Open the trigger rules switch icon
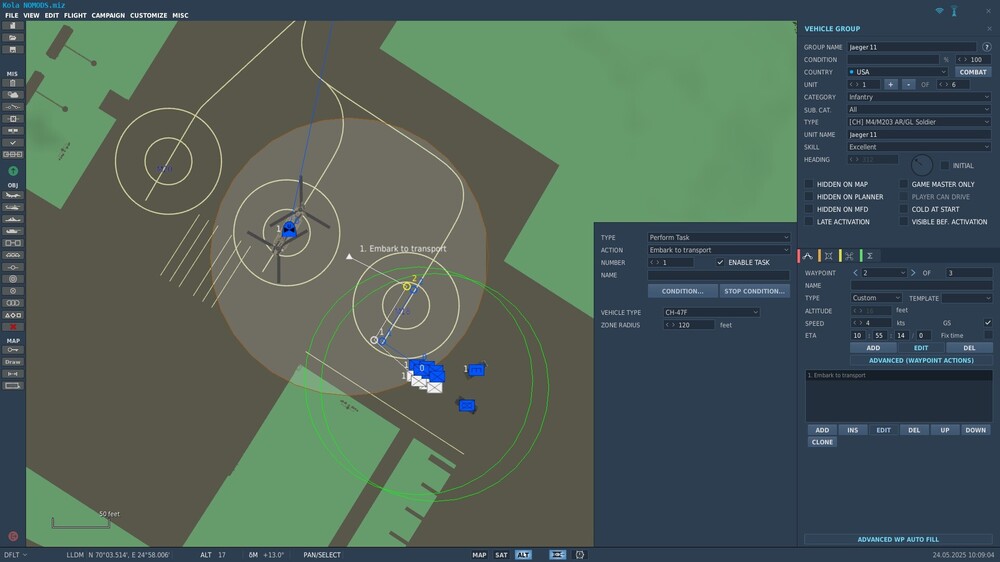Screen dimensions: 1000x562 [13, 107]
